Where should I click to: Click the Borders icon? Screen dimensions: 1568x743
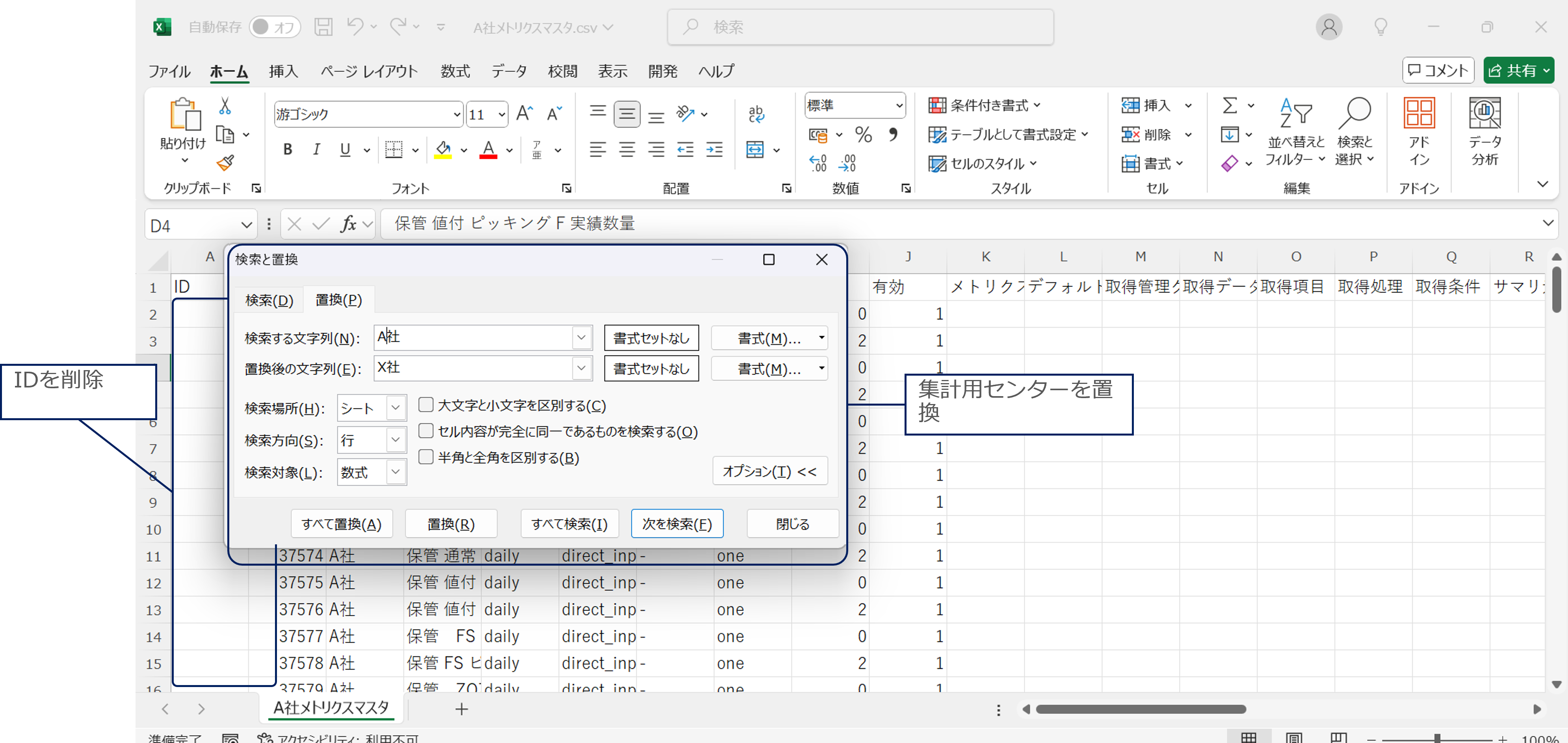(x=394, y=149)
